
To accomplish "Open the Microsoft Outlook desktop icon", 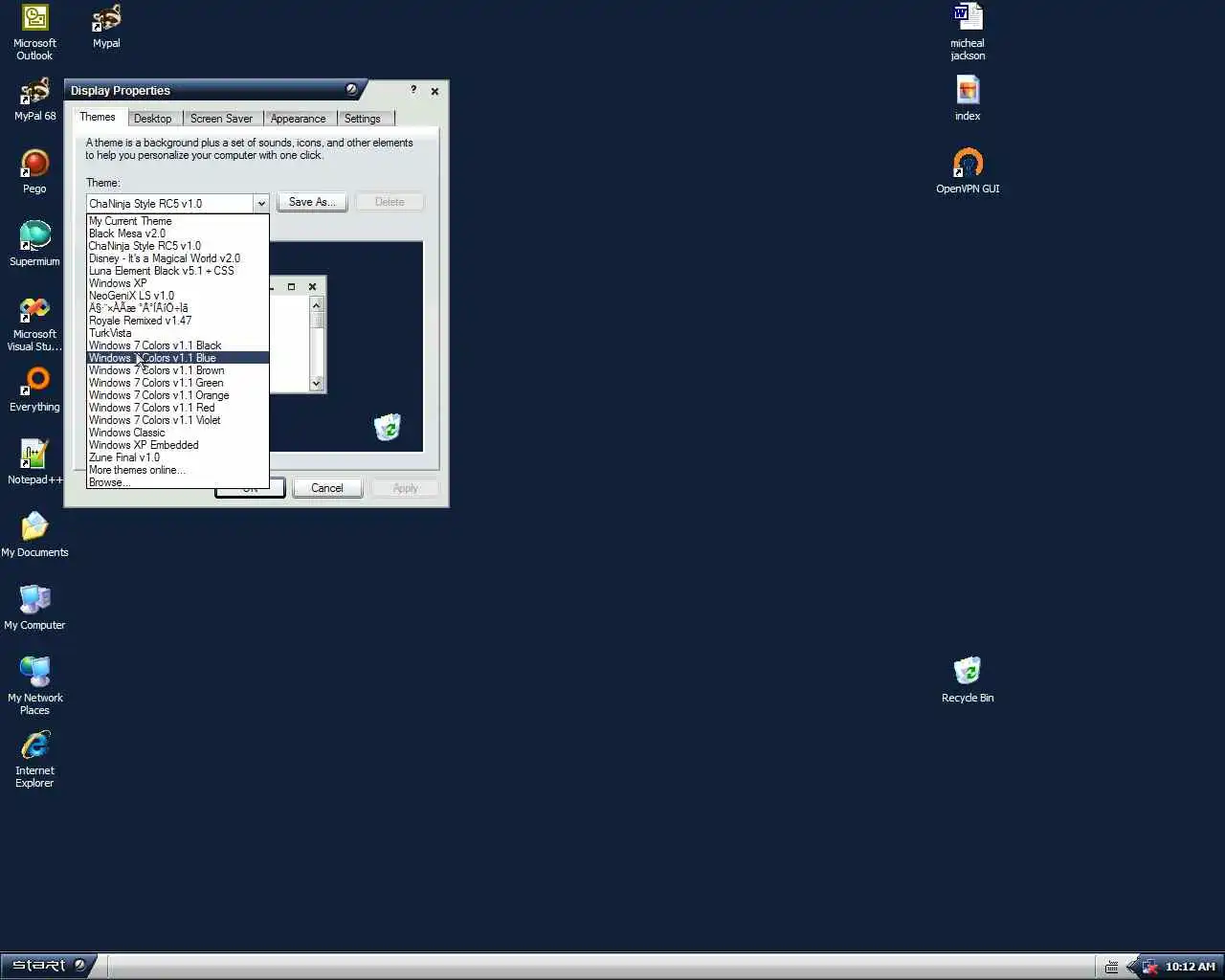I will [34, 33].
